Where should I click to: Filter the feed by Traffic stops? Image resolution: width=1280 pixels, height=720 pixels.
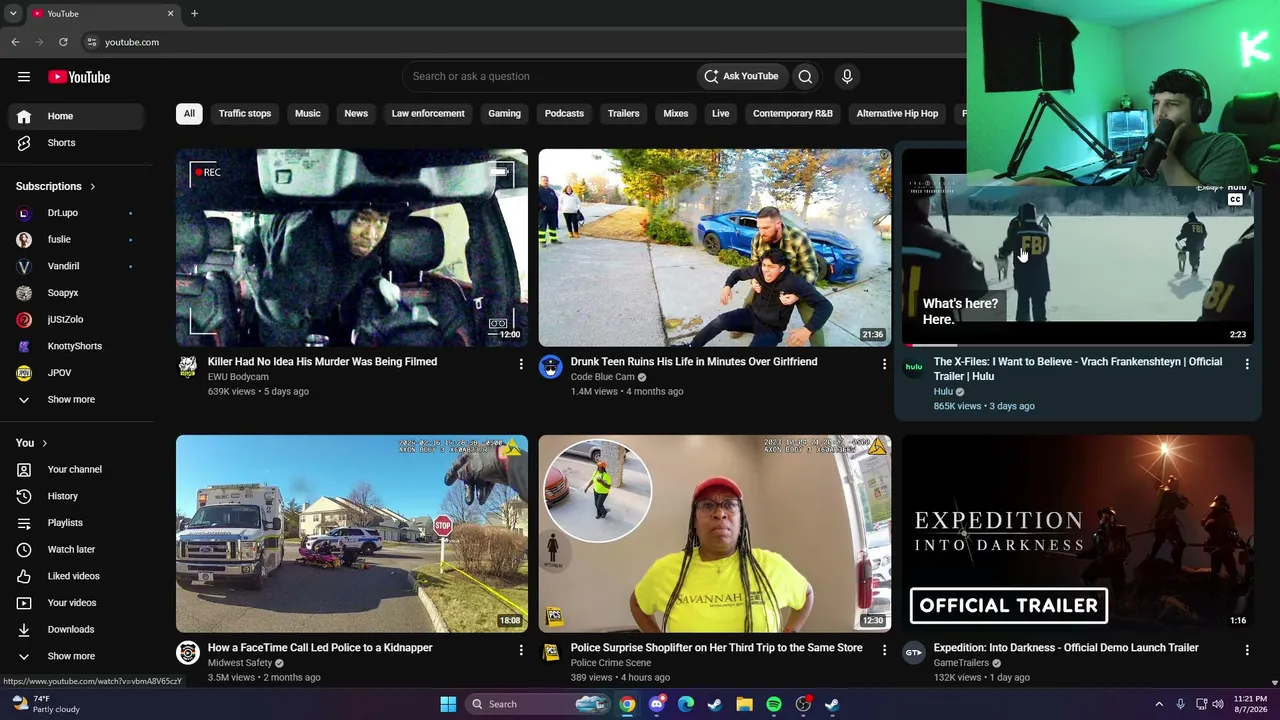click(x=245, y=113)
